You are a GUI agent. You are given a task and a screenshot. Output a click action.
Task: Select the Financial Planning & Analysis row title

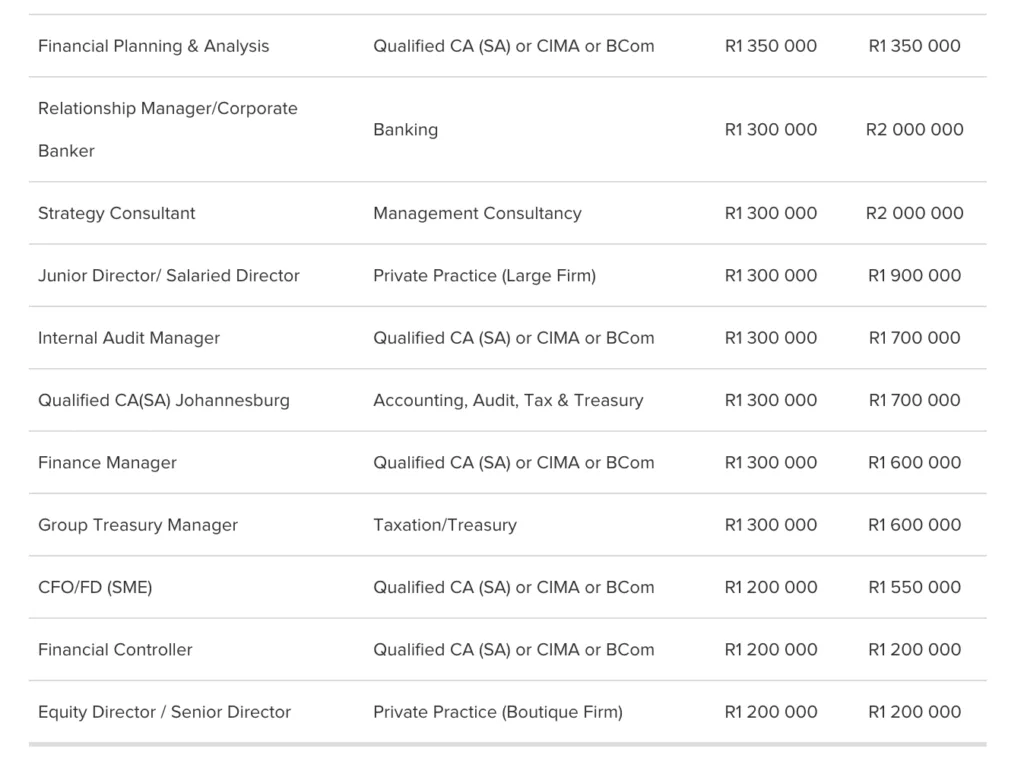(x=153, y=46)
